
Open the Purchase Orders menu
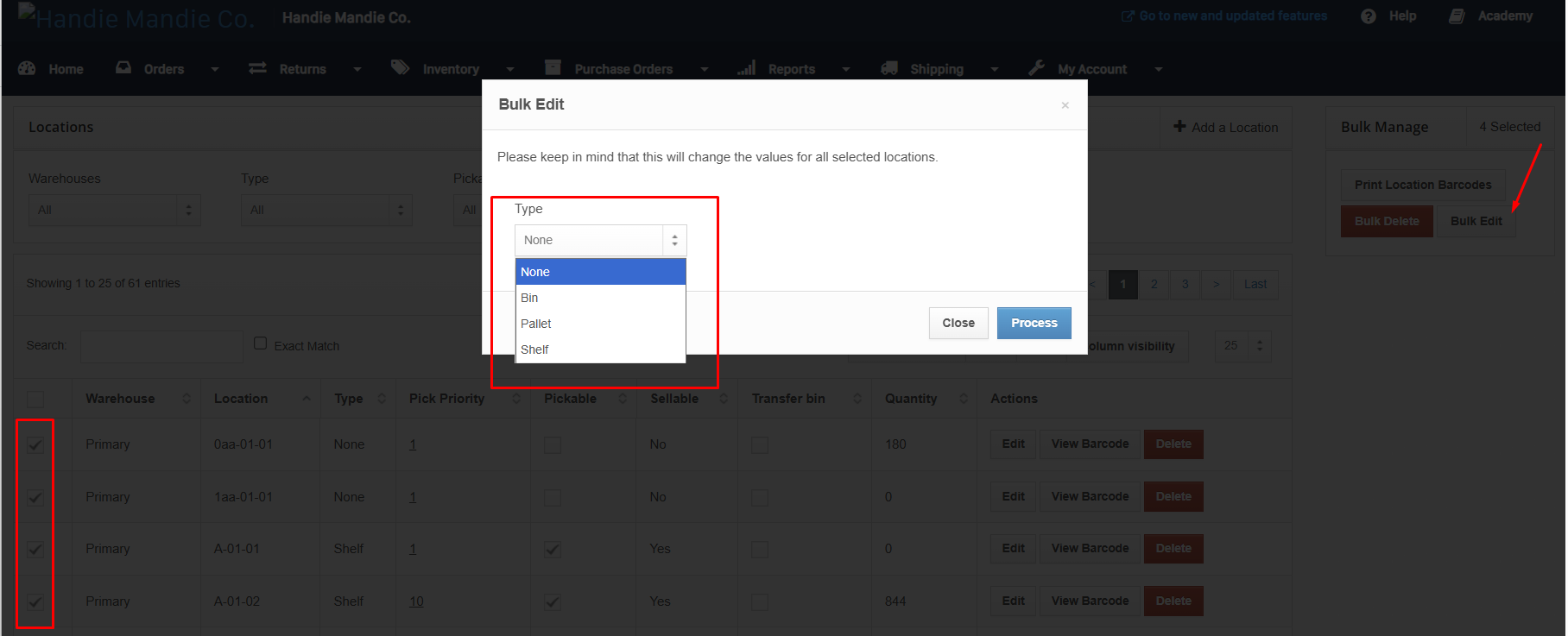623,69
